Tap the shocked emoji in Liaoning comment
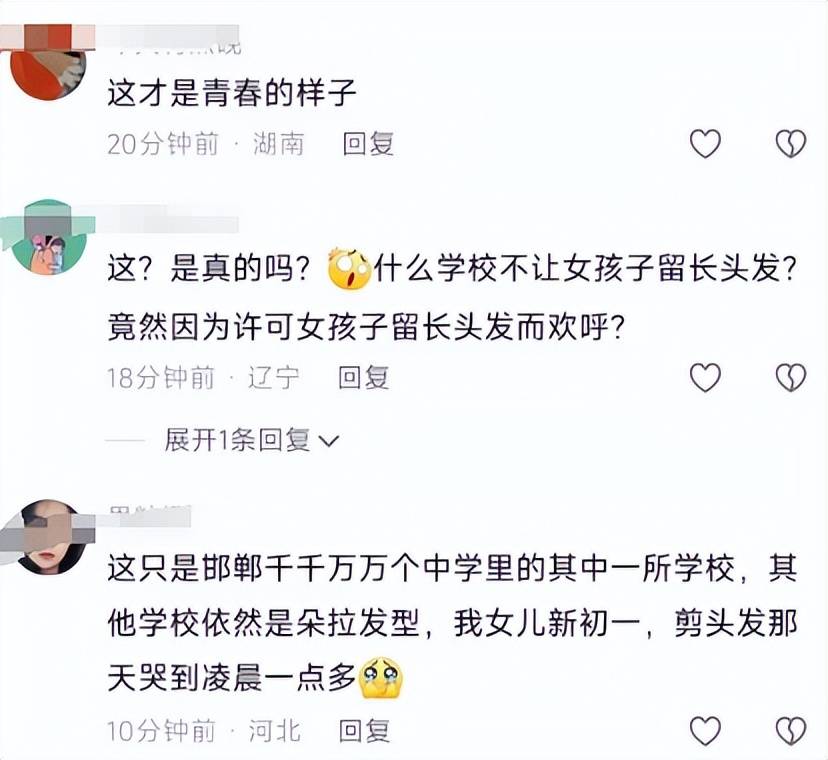 (350, 268)
